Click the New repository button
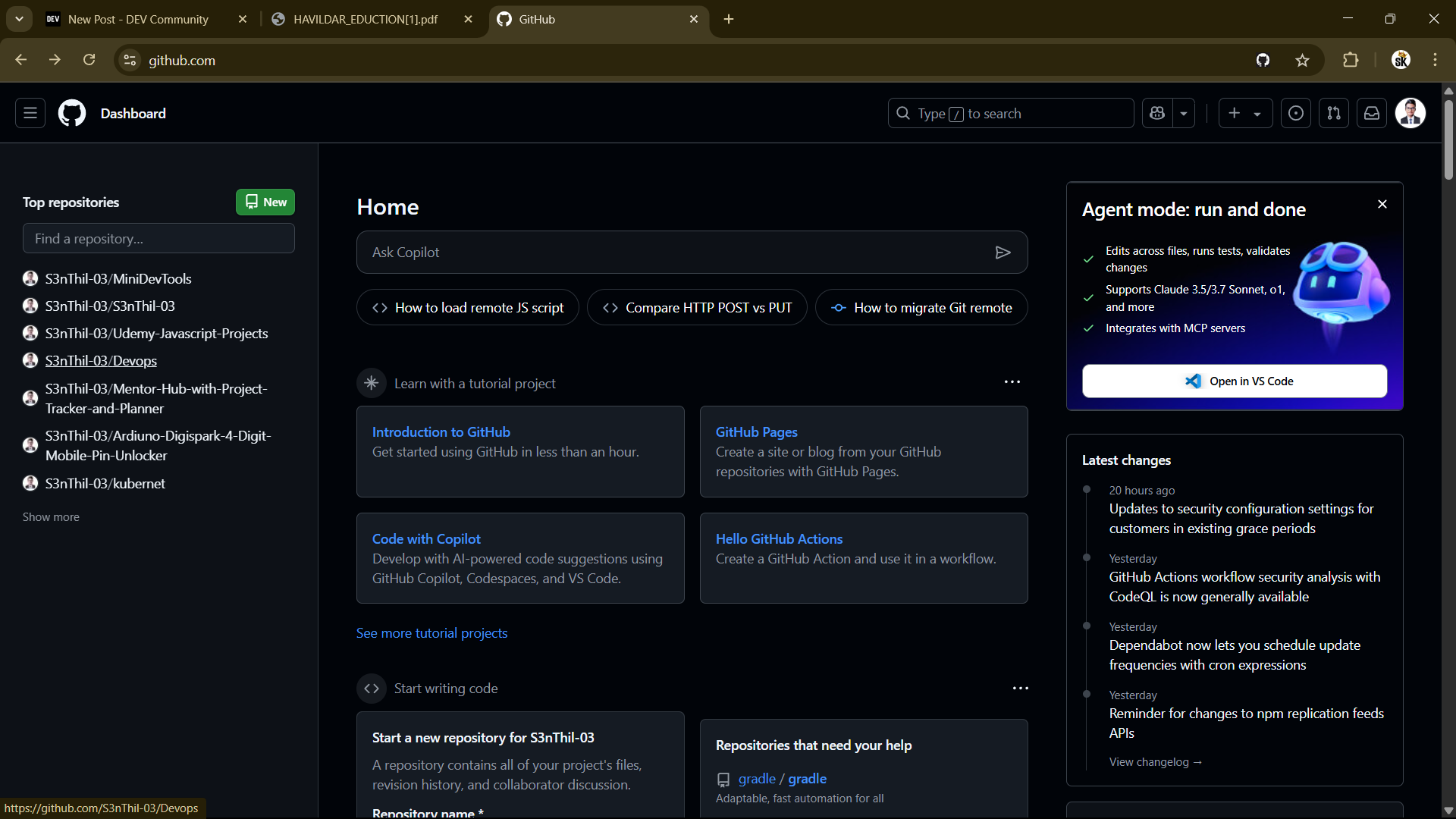 pos(265,202)
